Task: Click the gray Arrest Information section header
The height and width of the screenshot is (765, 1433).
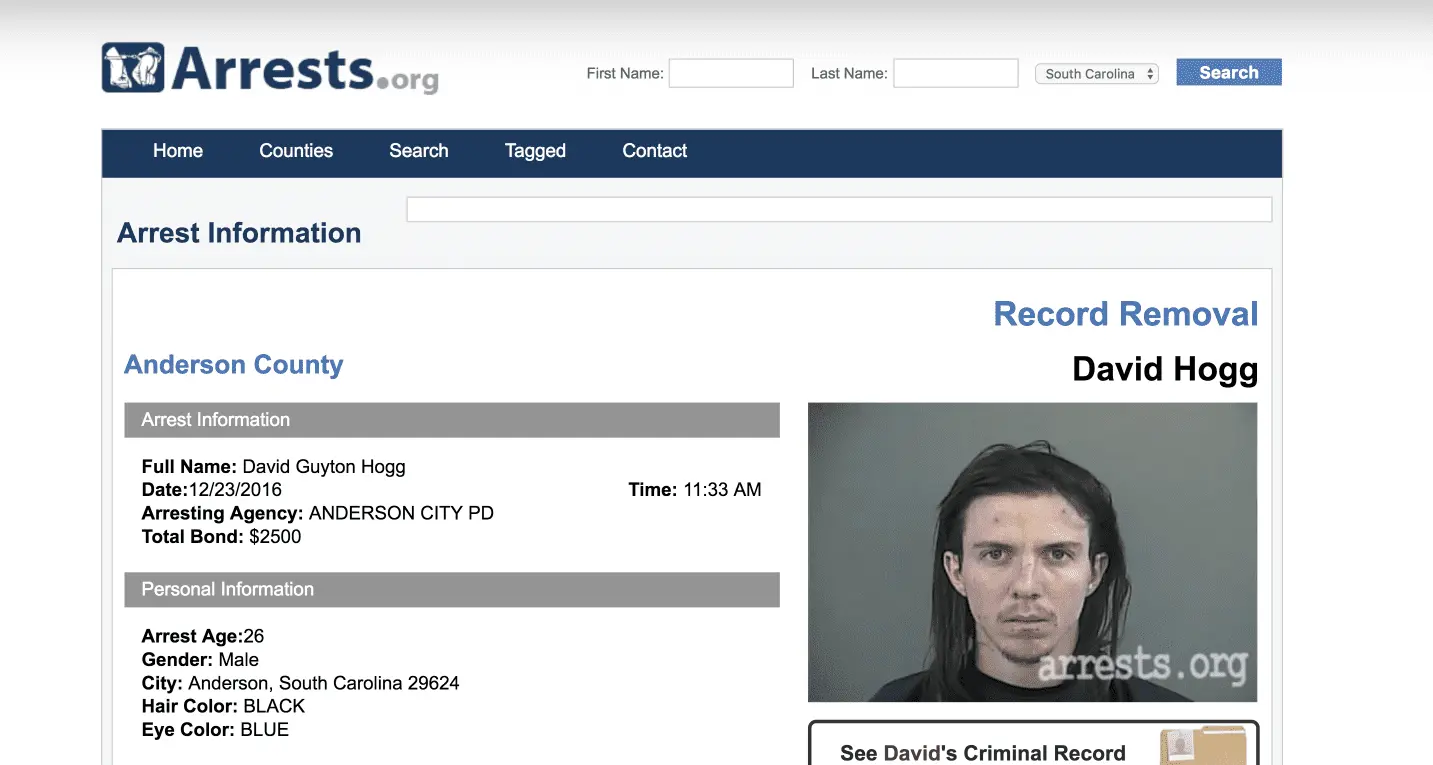Action: point(451,420)
